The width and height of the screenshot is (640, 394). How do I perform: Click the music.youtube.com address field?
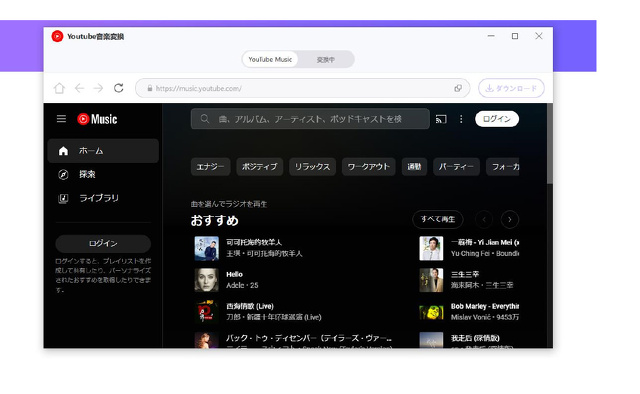[302, 88]
